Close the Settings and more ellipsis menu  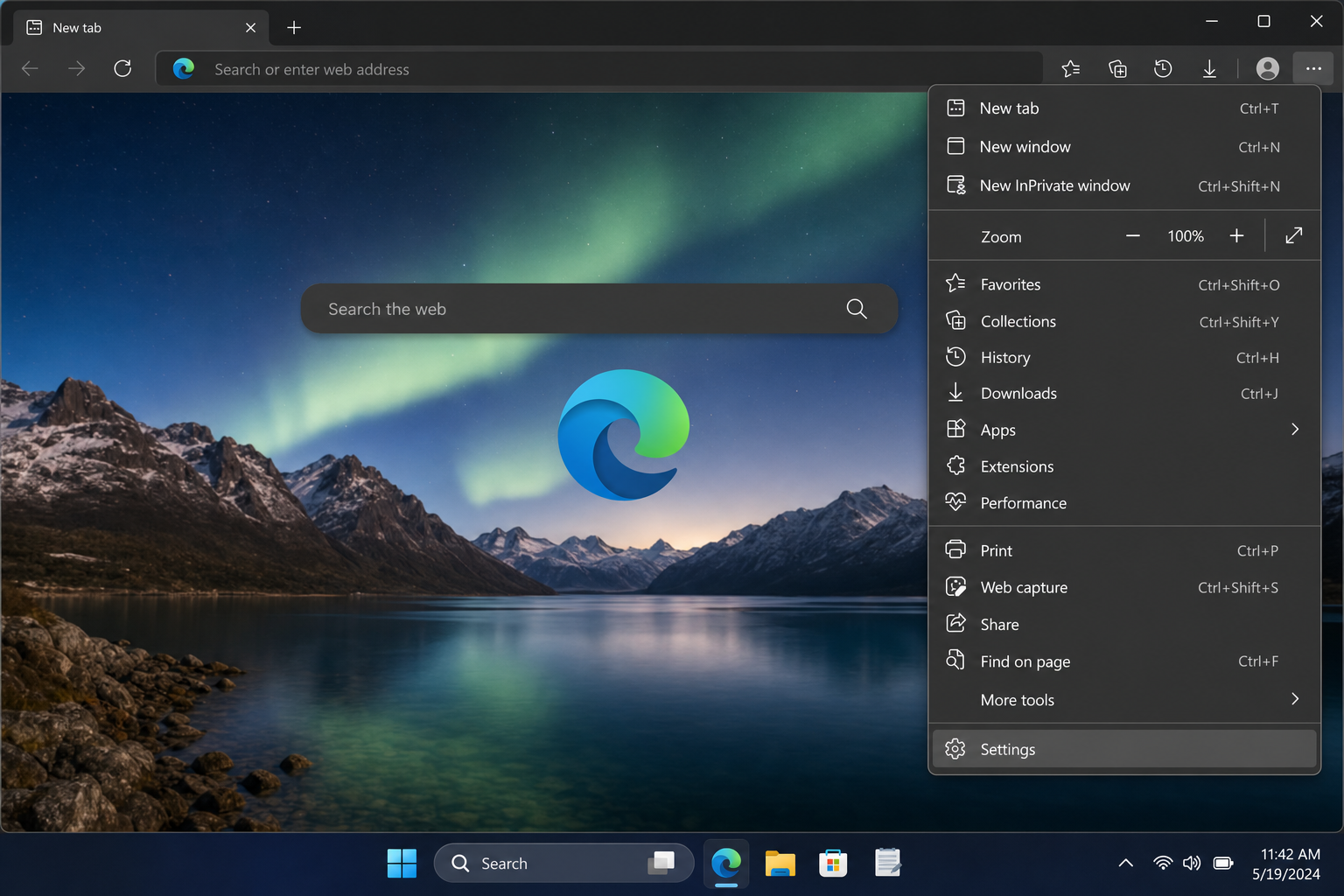click(x=1313, y=68)
